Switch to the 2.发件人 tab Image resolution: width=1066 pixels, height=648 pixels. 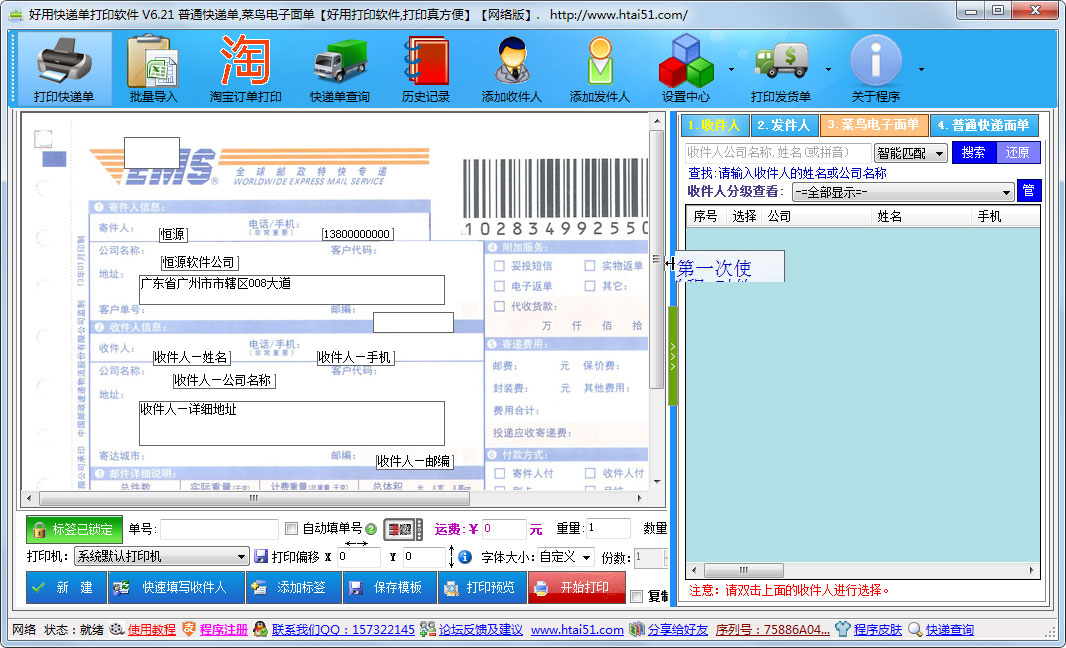click(784, 125)
